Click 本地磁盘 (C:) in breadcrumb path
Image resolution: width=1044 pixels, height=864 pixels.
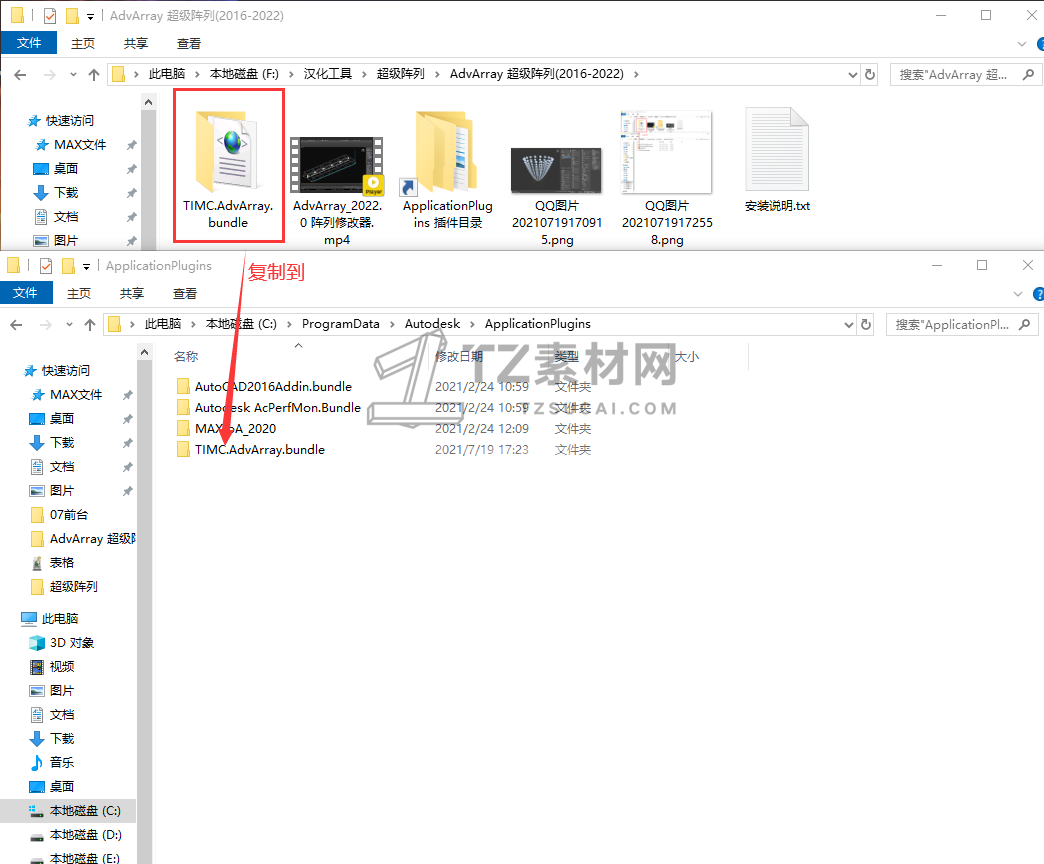241,324
